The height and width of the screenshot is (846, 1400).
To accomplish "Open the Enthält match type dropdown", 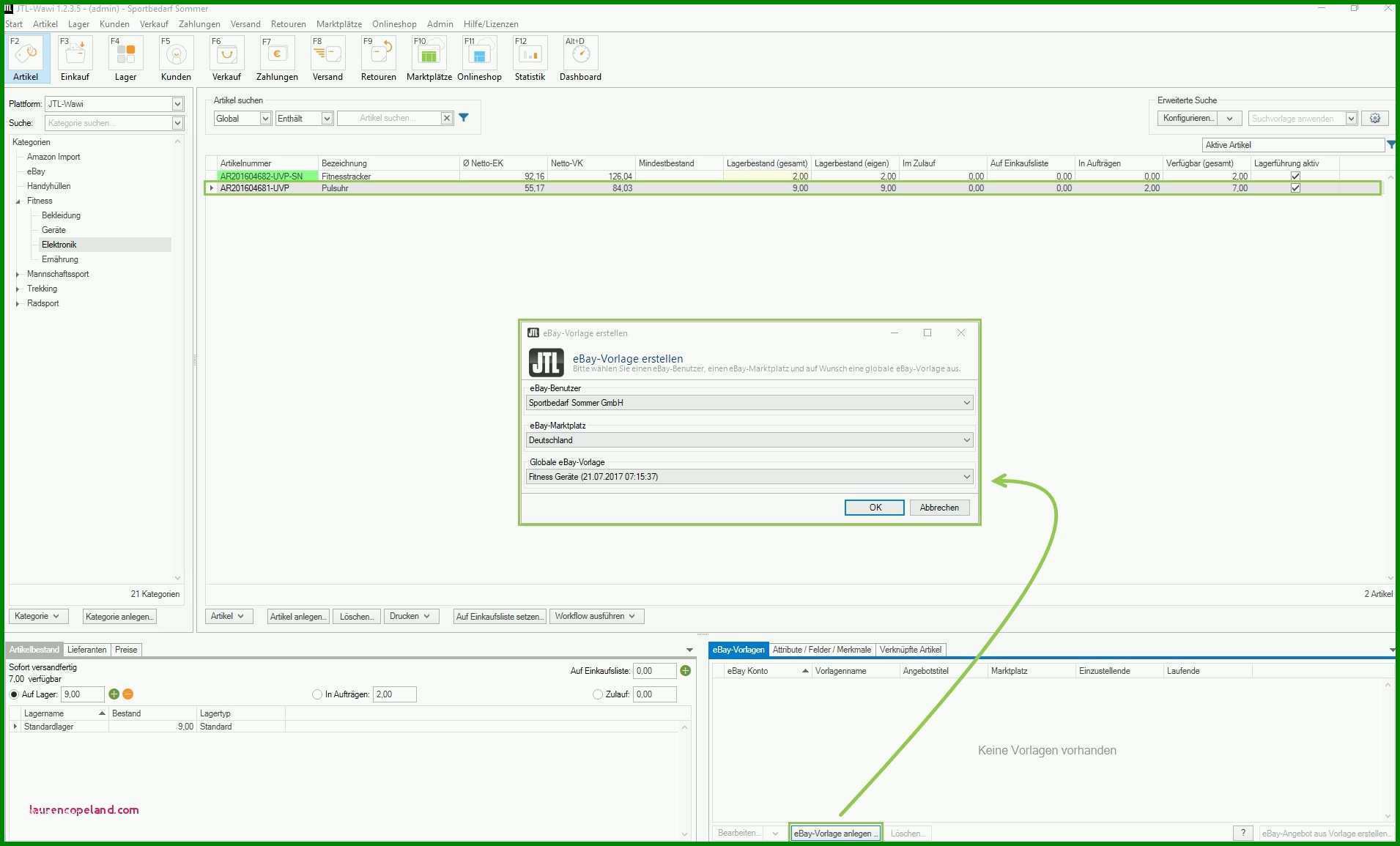I will click(327, 119).
